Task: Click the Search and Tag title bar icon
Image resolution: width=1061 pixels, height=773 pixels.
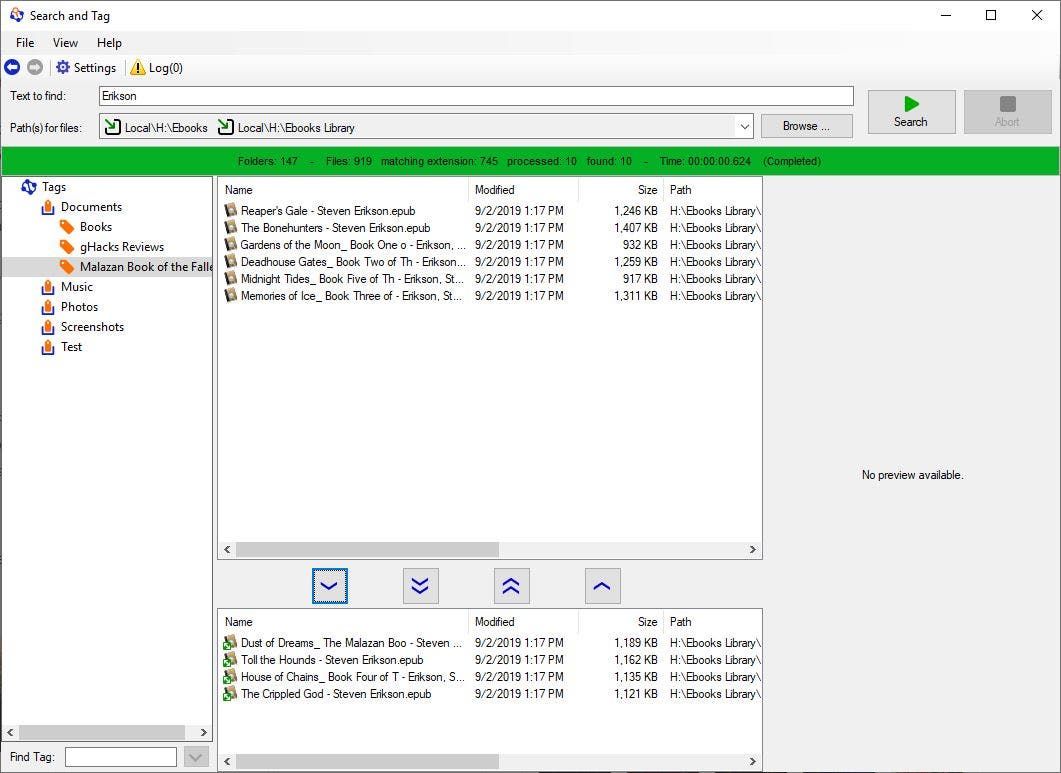Action: [16, 14]
